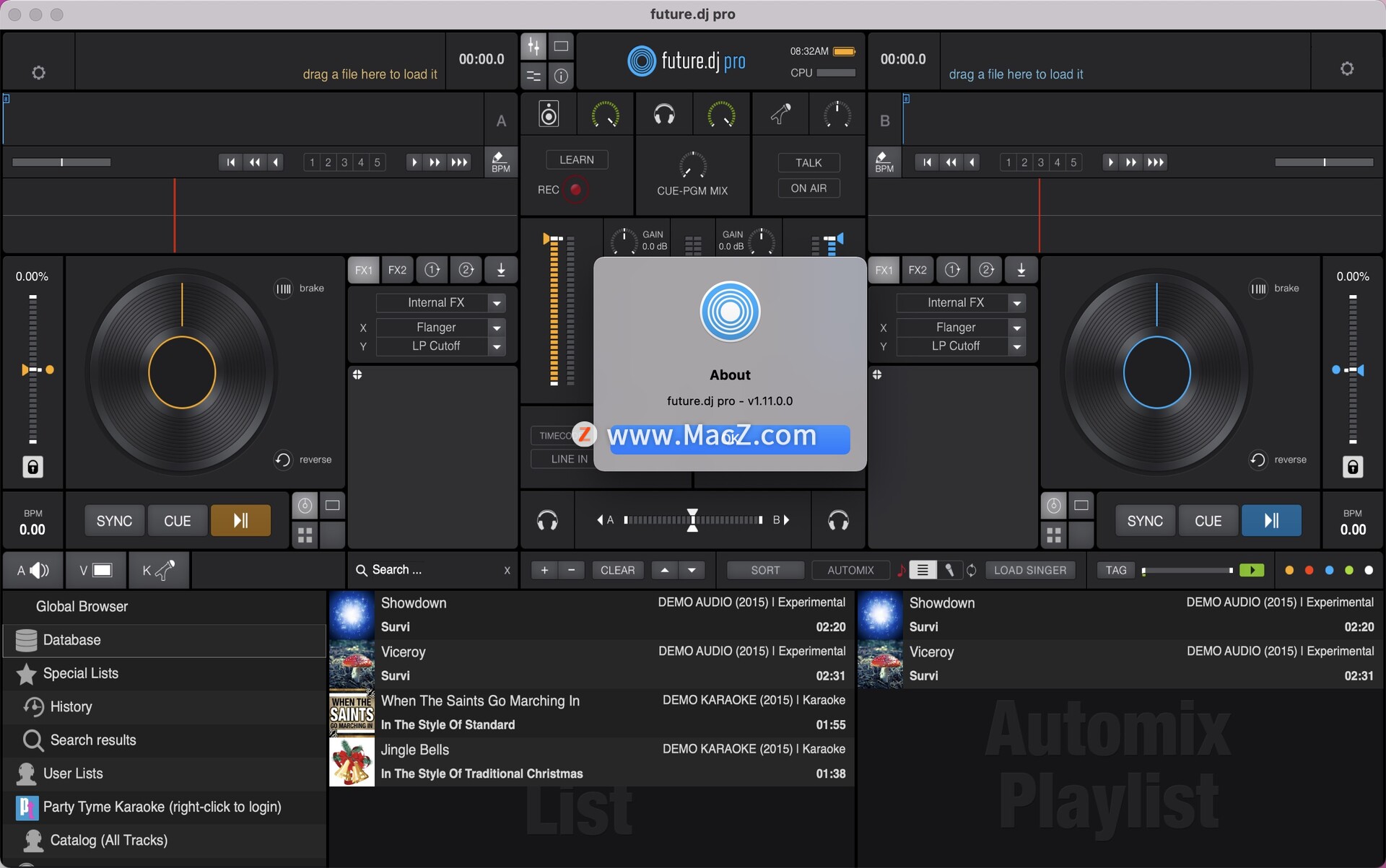Expand the Flanger X effect dropdown
Viewport: 1386px width, 868px height.
coord(495,326)
